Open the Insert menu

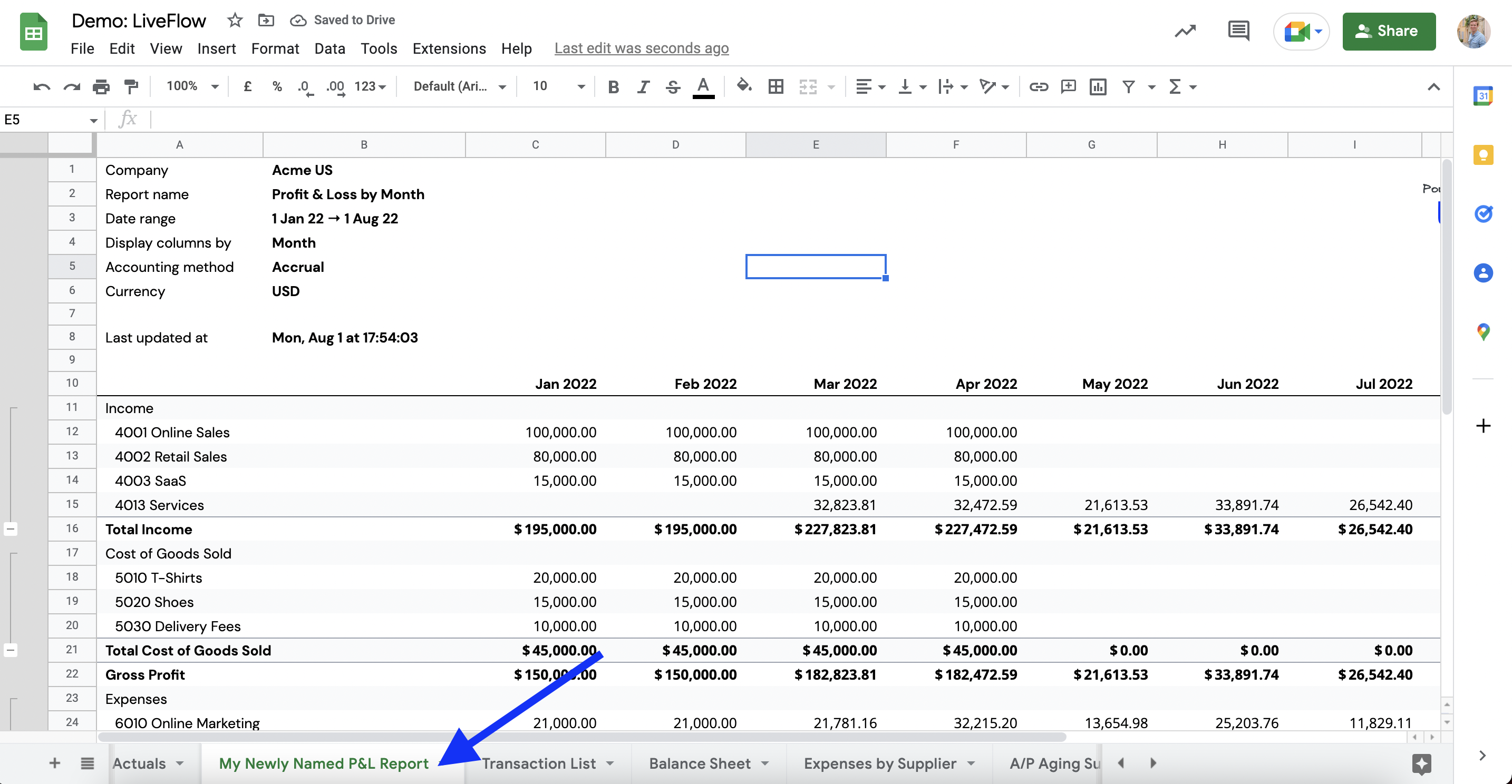[217, 48]
